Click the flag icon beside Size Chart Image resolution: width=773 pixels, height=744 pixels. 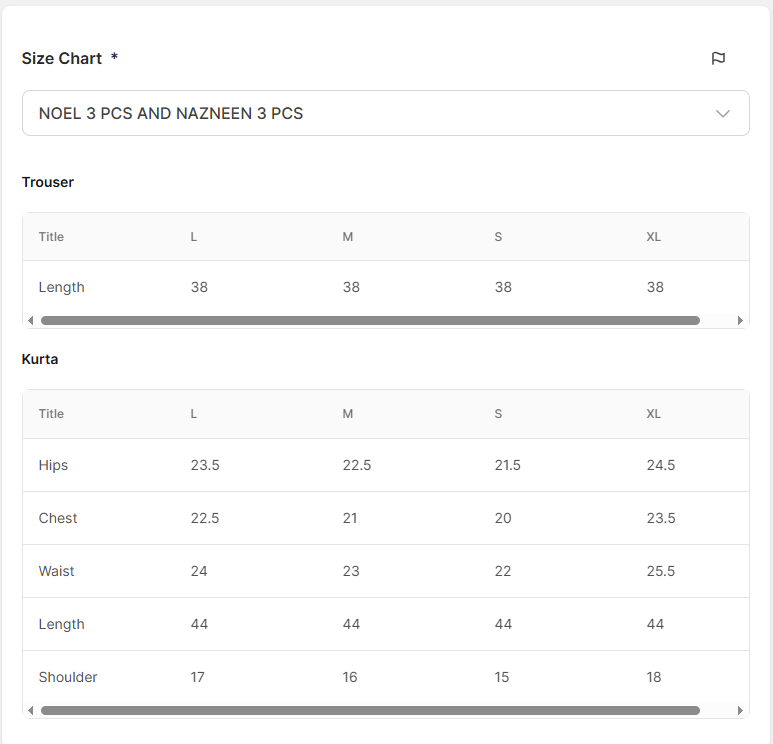pos(718,58)
